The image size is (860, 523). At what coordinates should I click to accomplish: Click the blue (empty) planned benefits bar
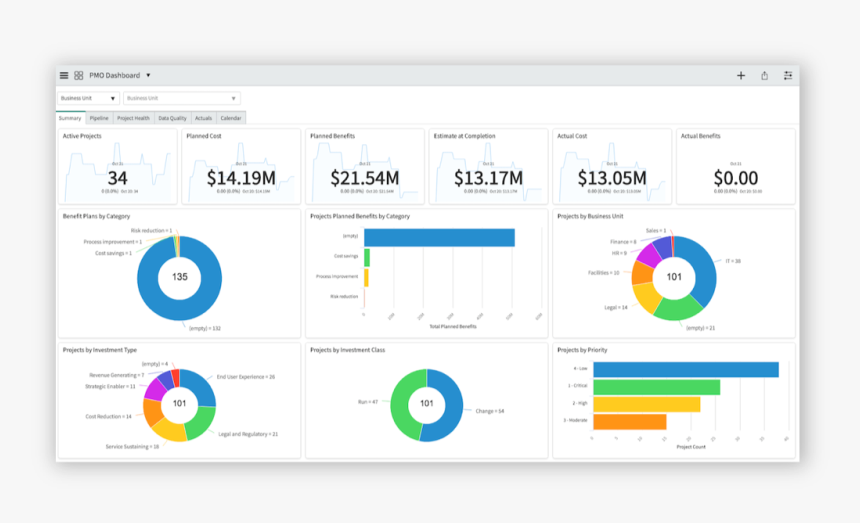(x=439, y=237)
